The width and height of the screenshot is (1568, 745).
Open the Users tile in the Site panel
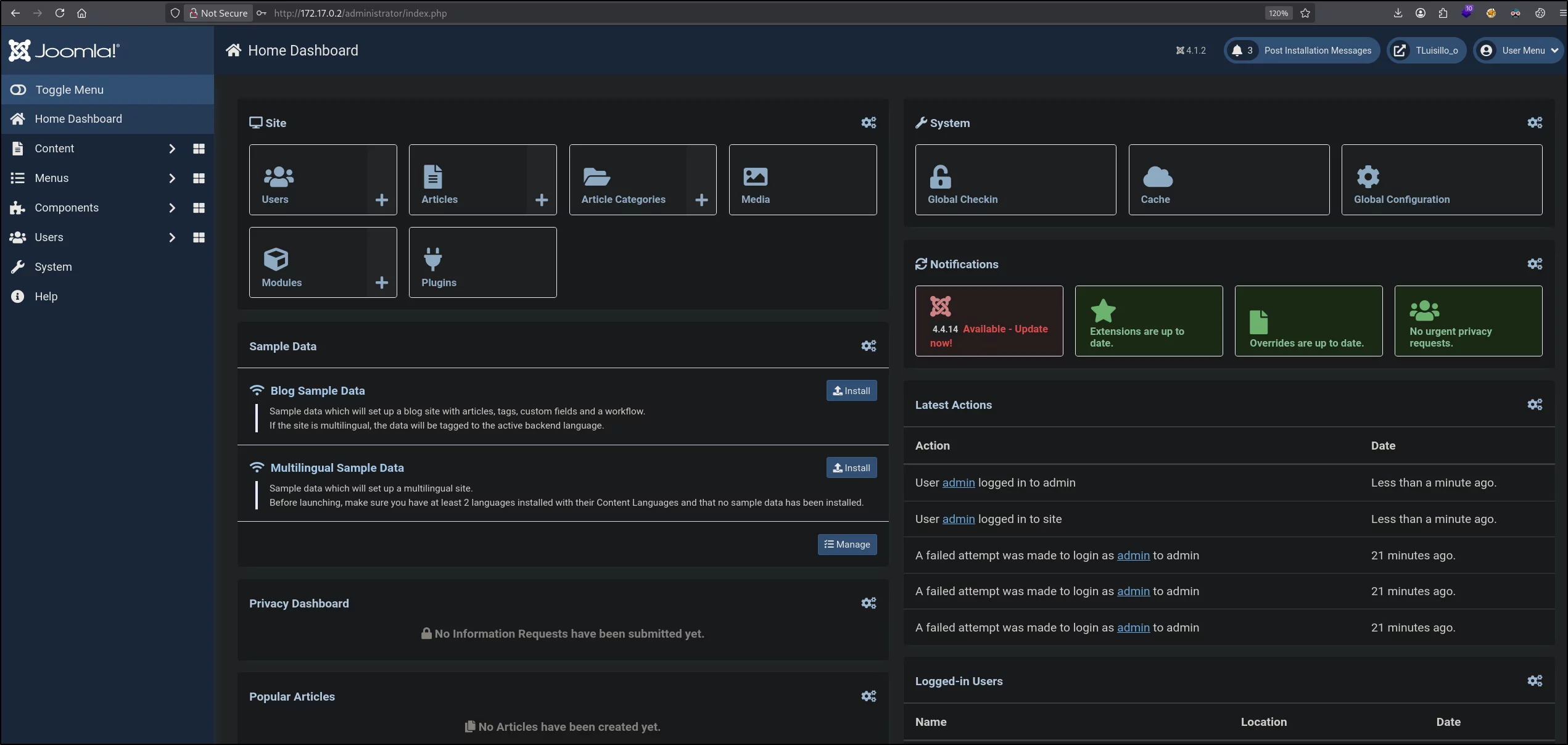308,179
